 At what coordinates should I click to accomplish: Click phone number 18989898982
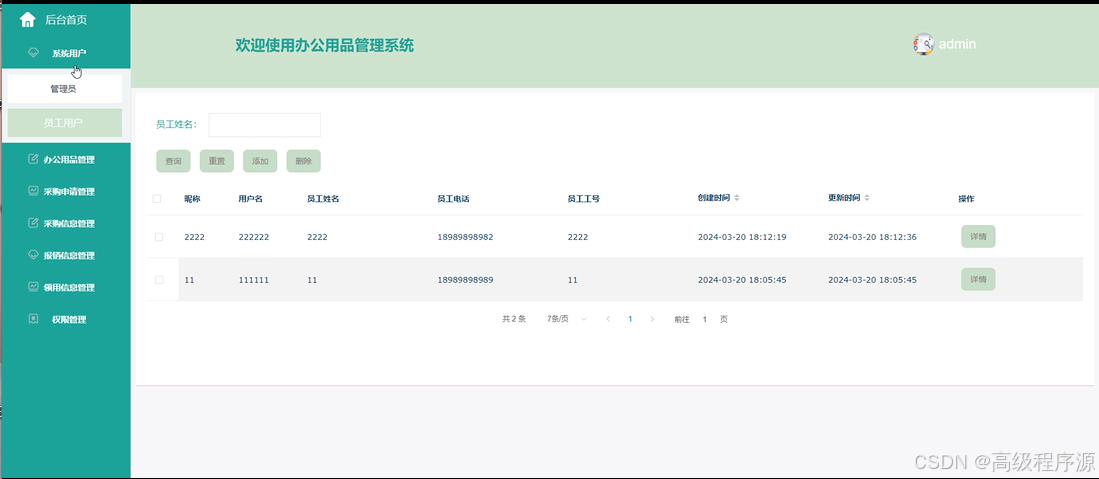[x=465, y=237]
